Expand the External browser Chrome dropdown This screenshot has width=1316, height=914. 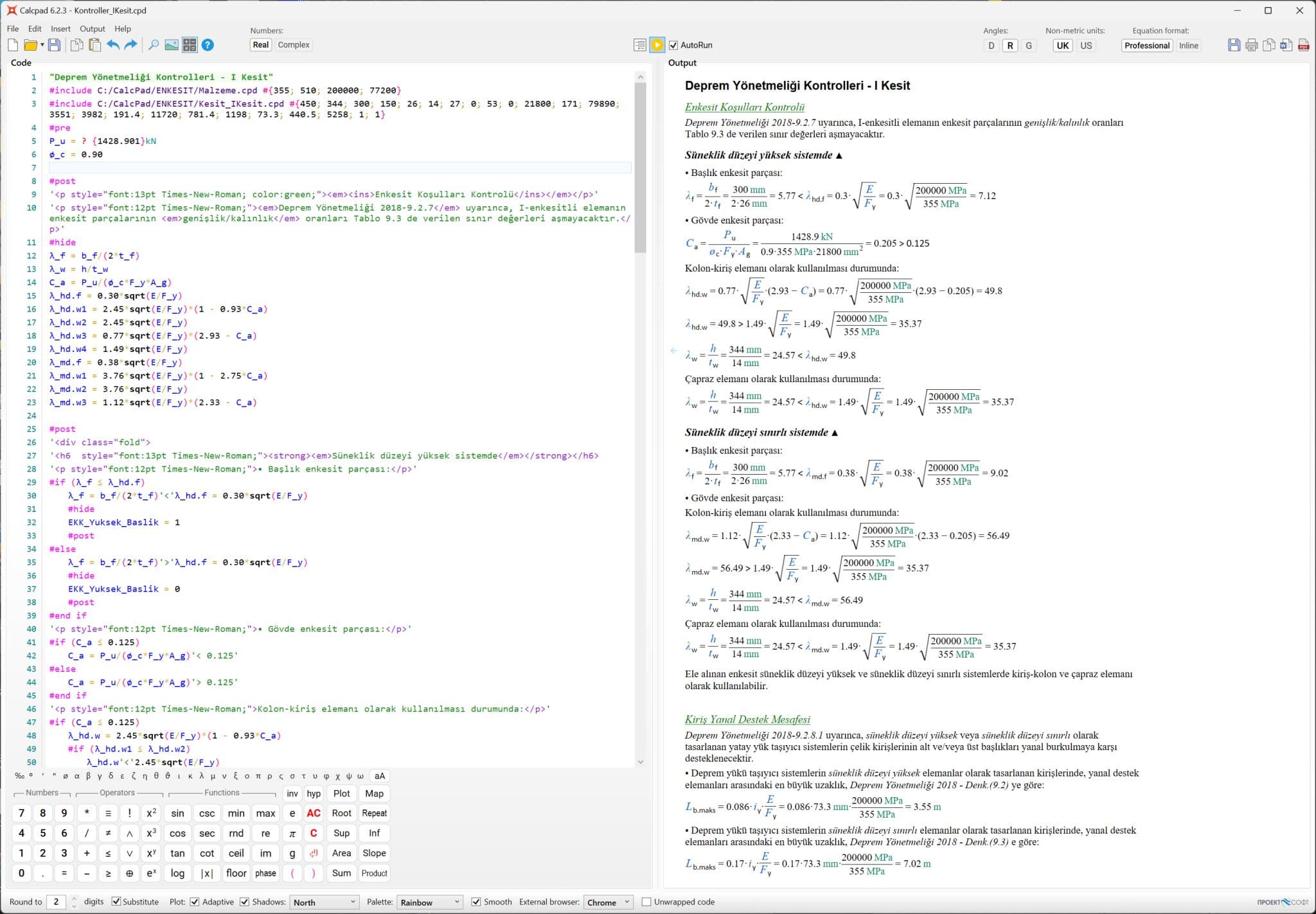click(608, 902)
